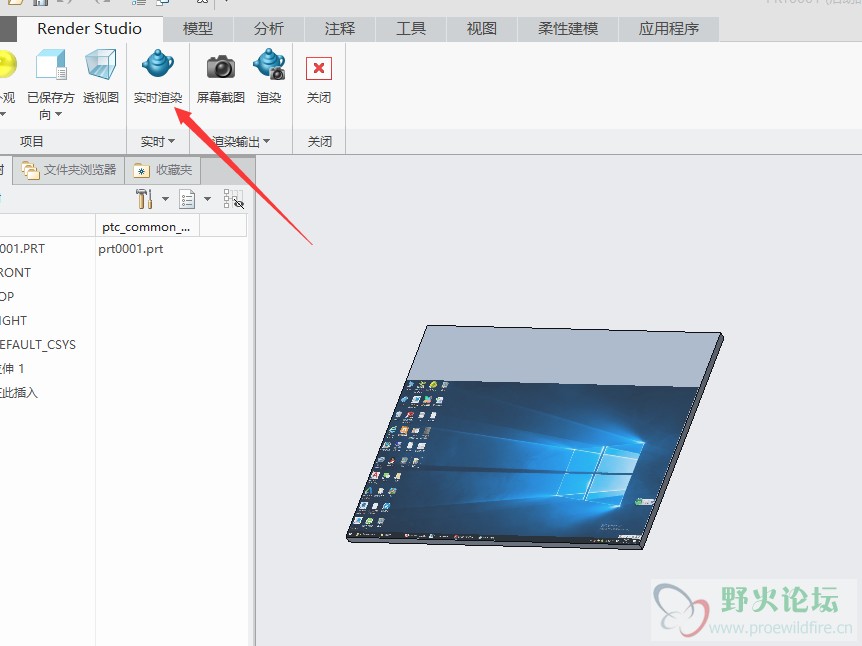This screenshot has width=862, height=646.
Task: Open the list document icon dropdown arrow
Action: (207, 199)
